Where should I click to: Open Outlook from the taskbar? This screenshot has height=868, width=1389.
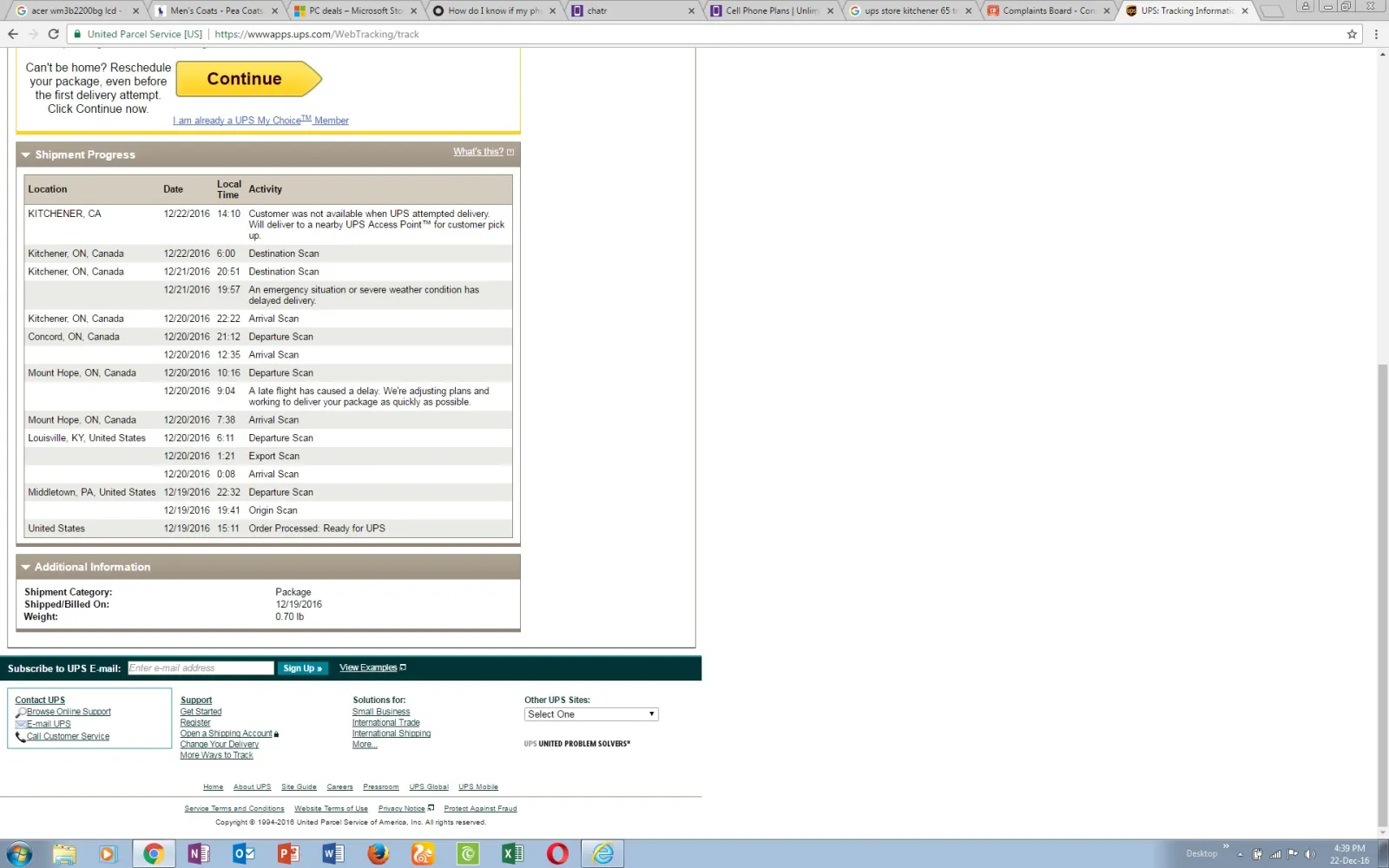pos(244,853)
